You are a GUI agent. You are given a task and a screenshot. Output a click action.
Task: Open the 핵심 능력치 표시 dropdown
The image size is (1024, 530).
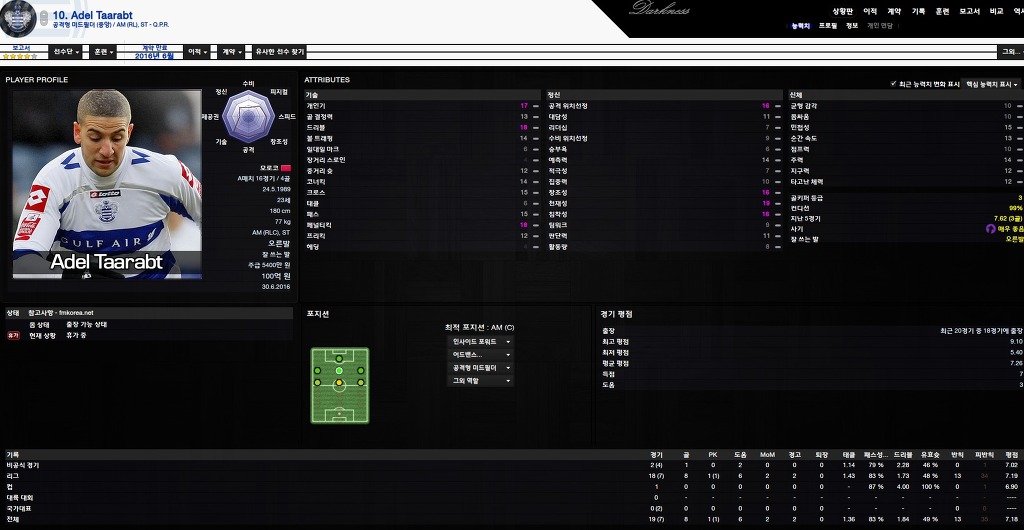[991, 84]
